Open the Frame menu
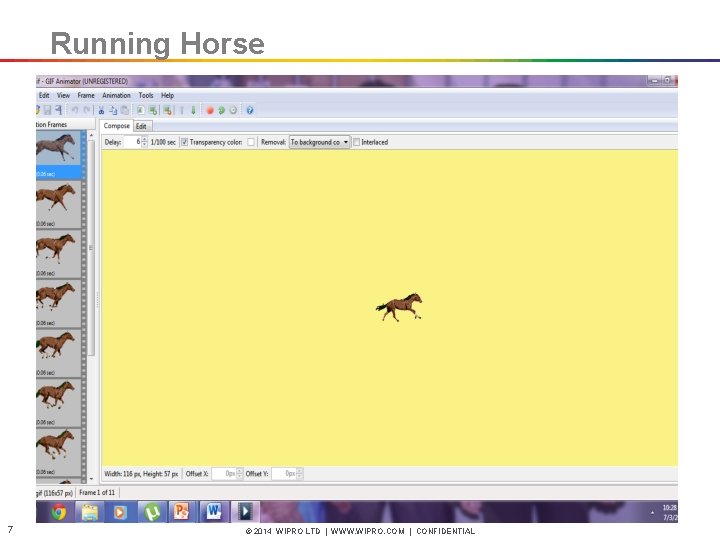This screenshot has height=540, width=720. coord(86,96)
